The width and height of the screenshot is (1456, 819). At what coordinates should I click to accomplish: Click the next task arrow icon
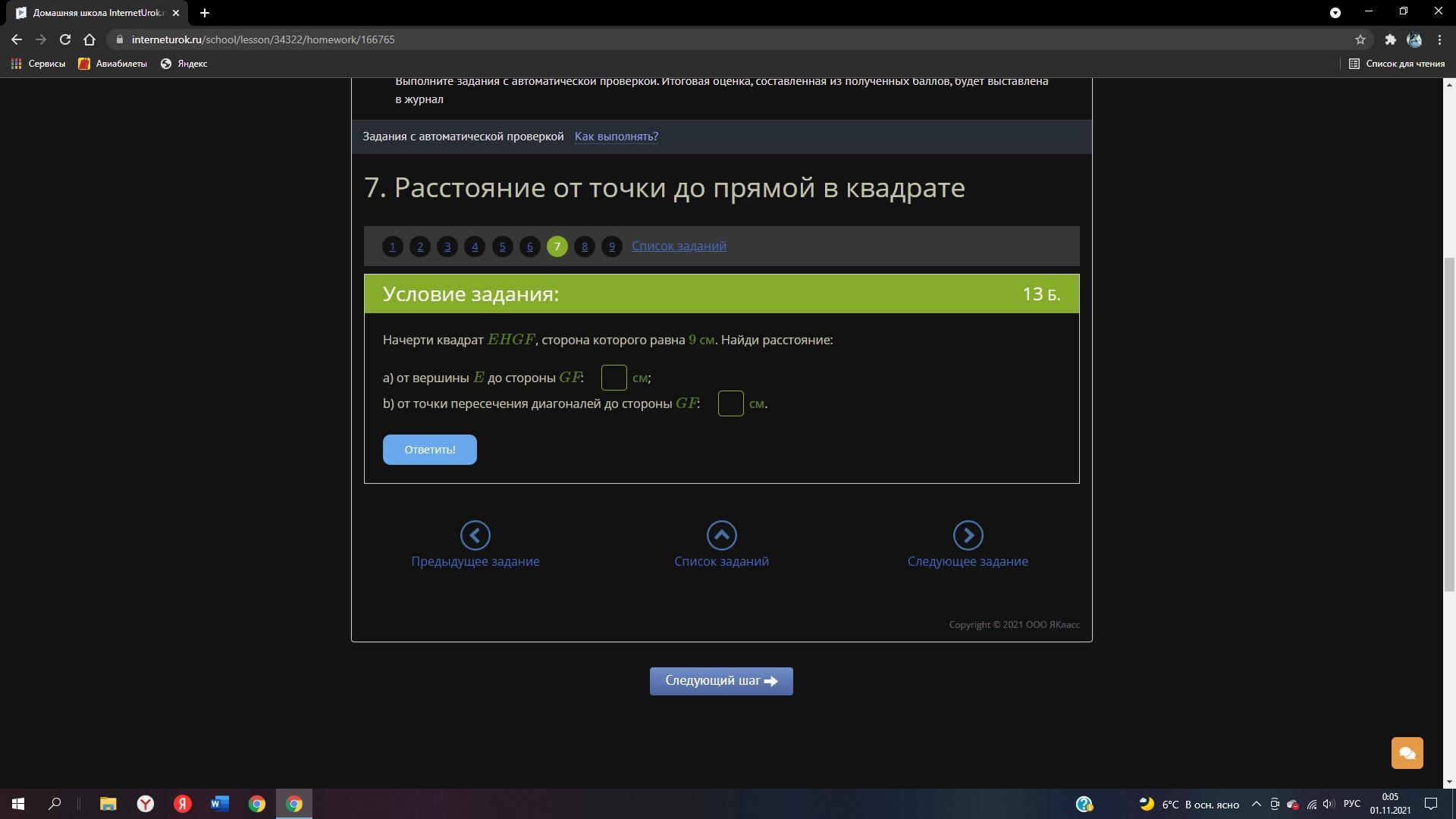(x=968, y=535)
